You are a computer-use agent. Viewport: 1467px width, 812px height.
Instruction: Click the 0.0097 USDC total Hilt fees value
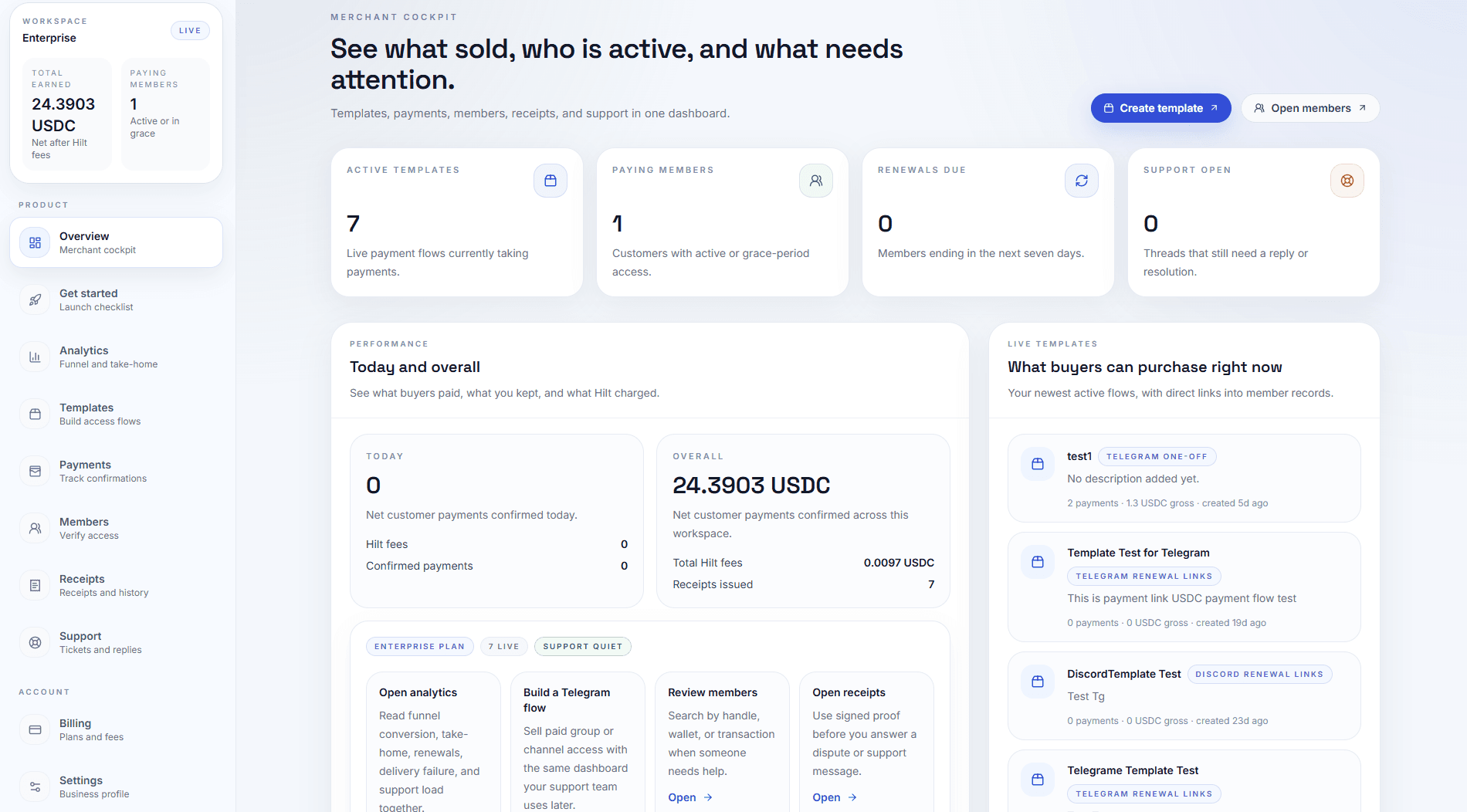[x=899, y=563]
